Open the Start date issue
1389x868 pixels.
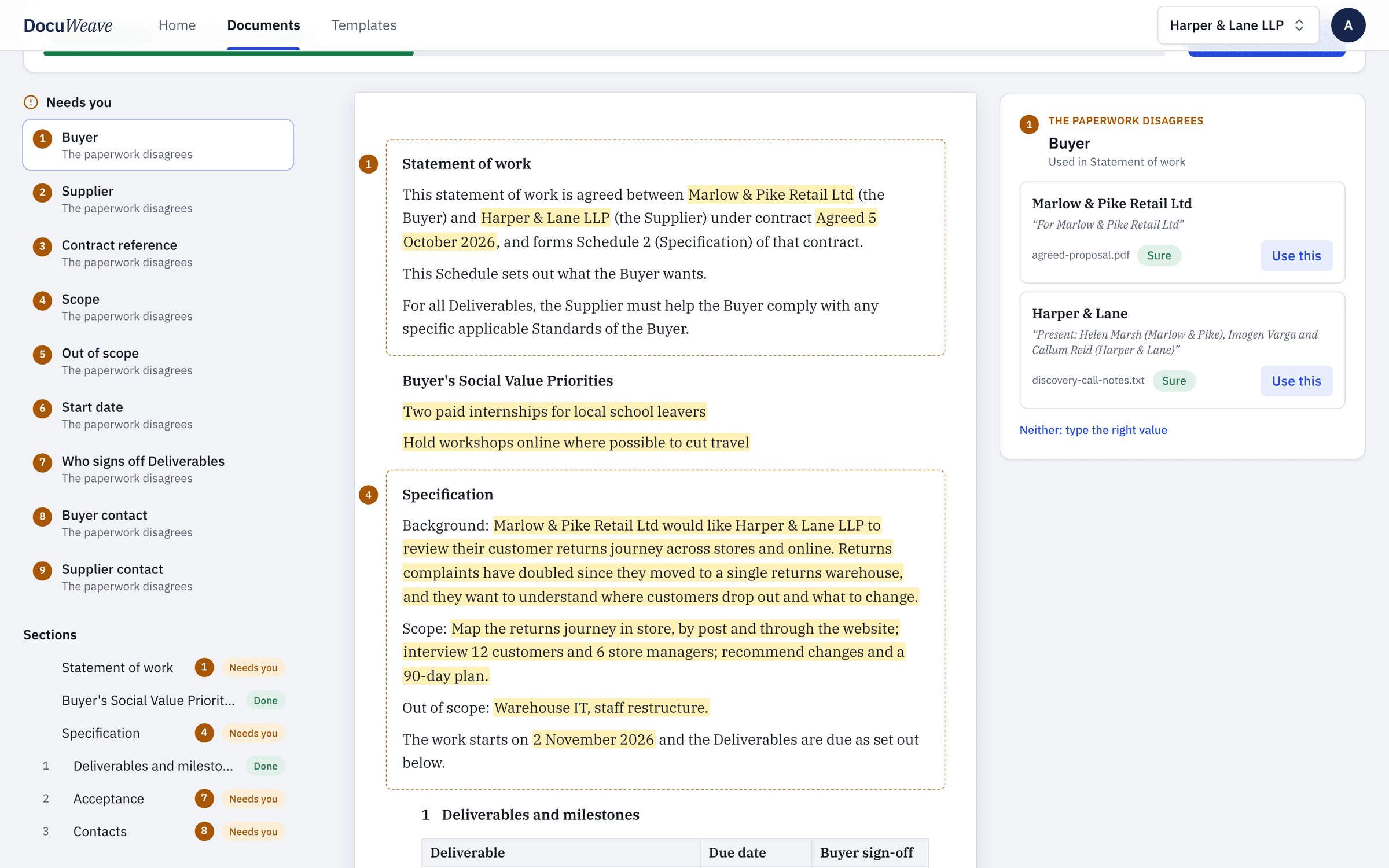158,415
